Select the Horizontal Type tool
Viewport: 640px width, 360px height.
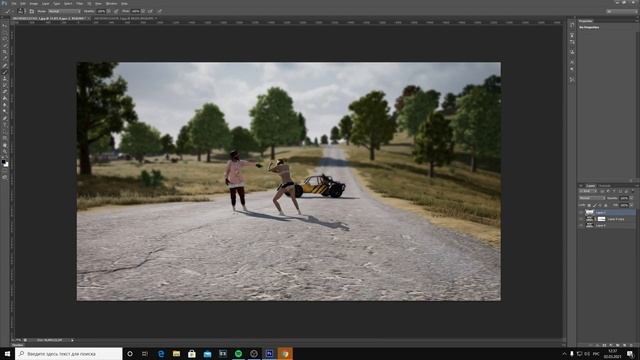click(5, 125)
